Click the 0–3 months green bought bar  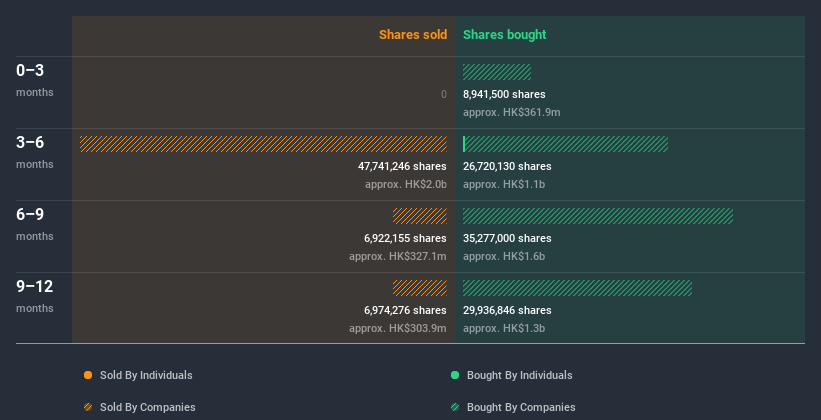pos(497,72)
